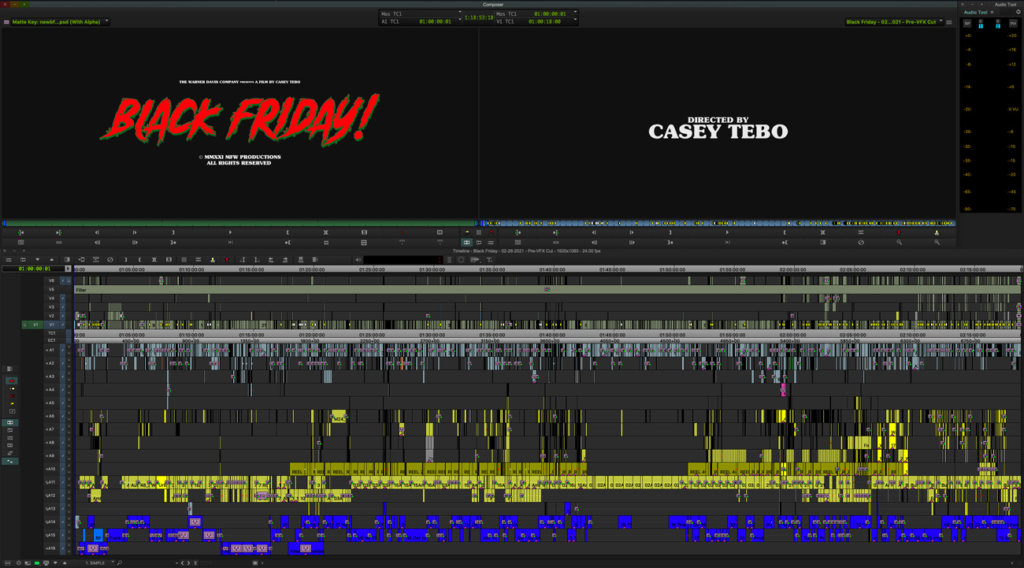Click speaker audio icon in timeline toolbar
Screen dimensions: 1024x568
tap(358, 260)
